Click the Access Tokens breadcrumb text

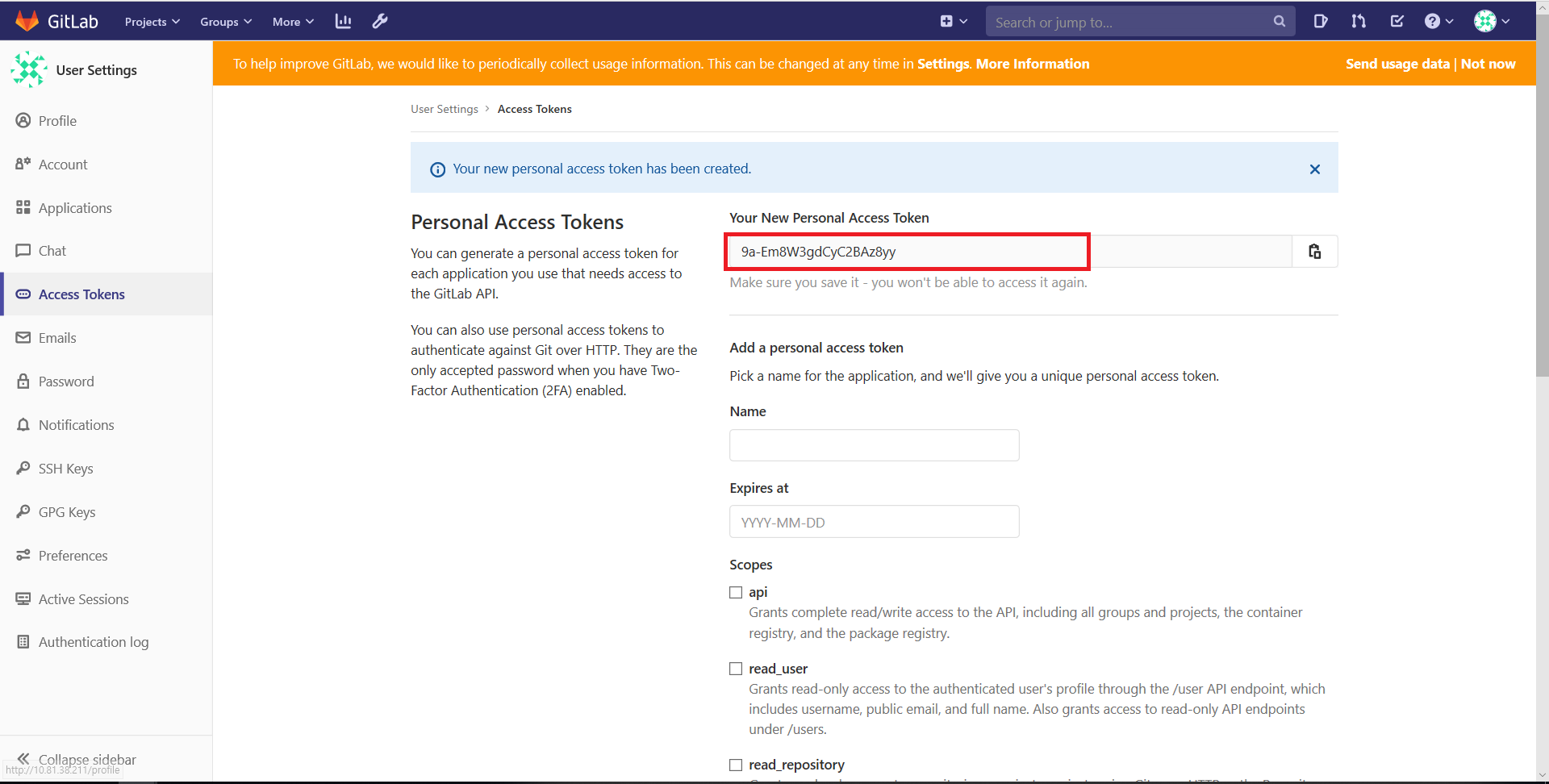pyautogui.click(x=534, y=109)
